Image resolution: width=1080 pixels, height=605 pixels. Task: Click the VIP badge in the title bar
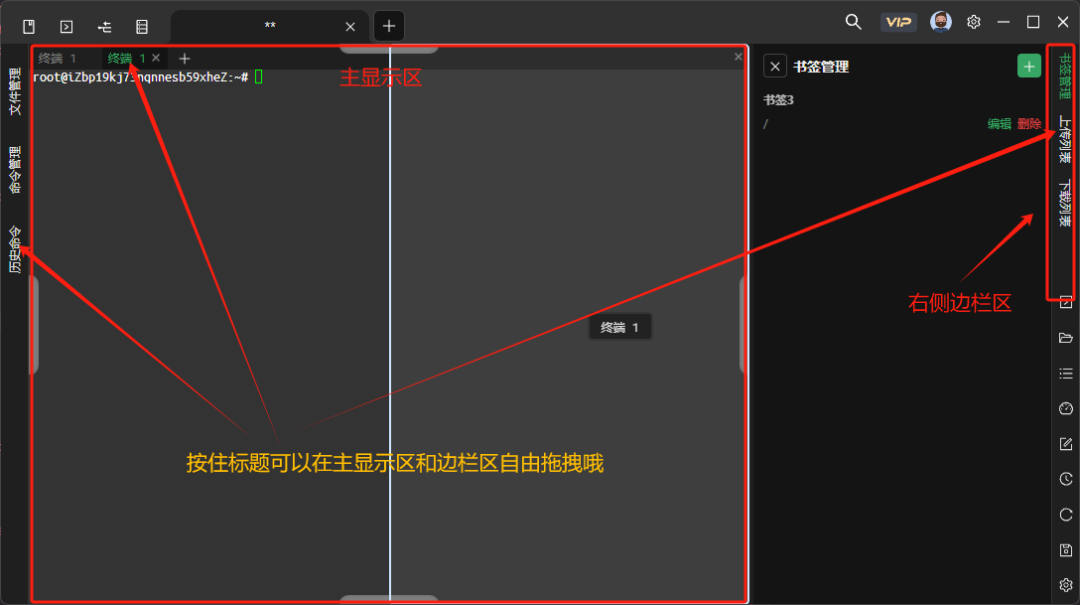[898, 20]
